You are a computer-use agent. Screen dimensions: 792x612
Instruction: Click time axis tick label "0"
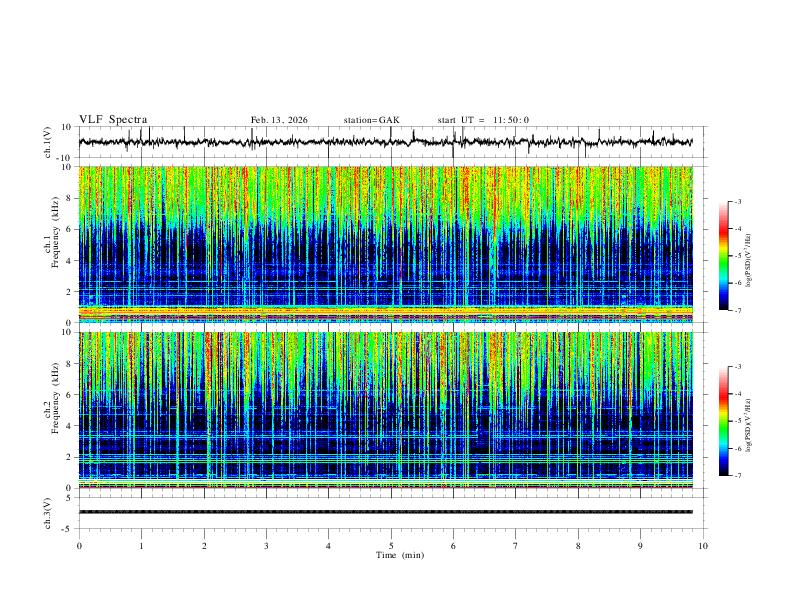coord(79,546)
